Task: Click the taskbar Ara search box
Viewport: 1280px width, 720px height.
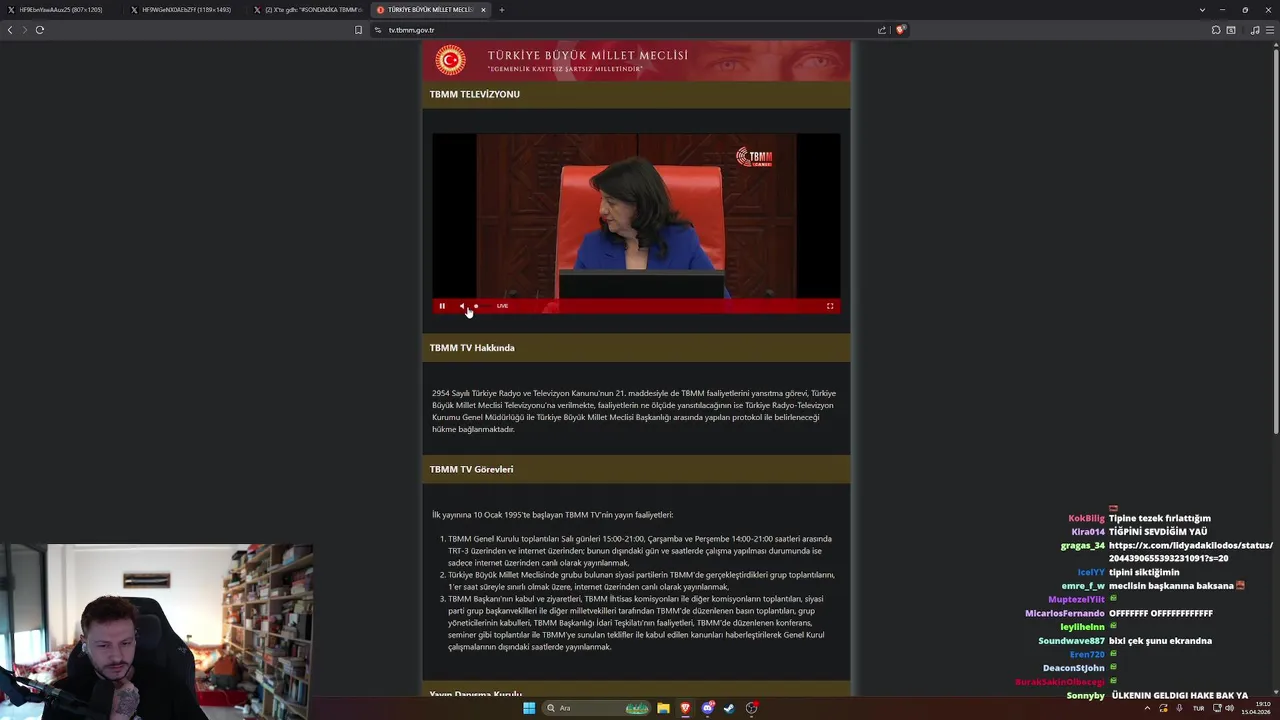Action: [x=597, y=708]
